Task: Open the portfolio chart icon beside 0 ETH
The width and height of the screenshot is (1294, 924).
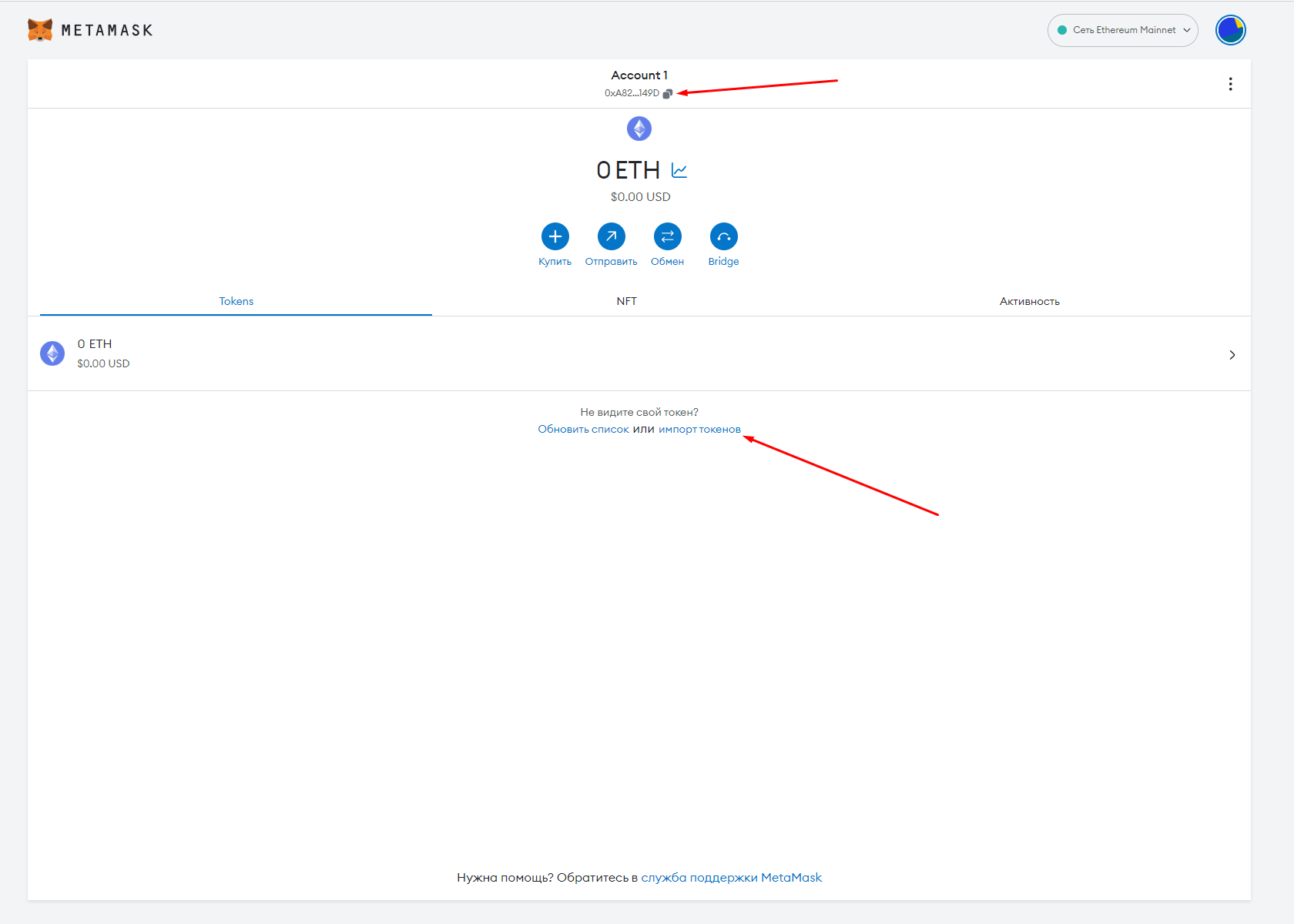Action: click(x=679, y=169)
